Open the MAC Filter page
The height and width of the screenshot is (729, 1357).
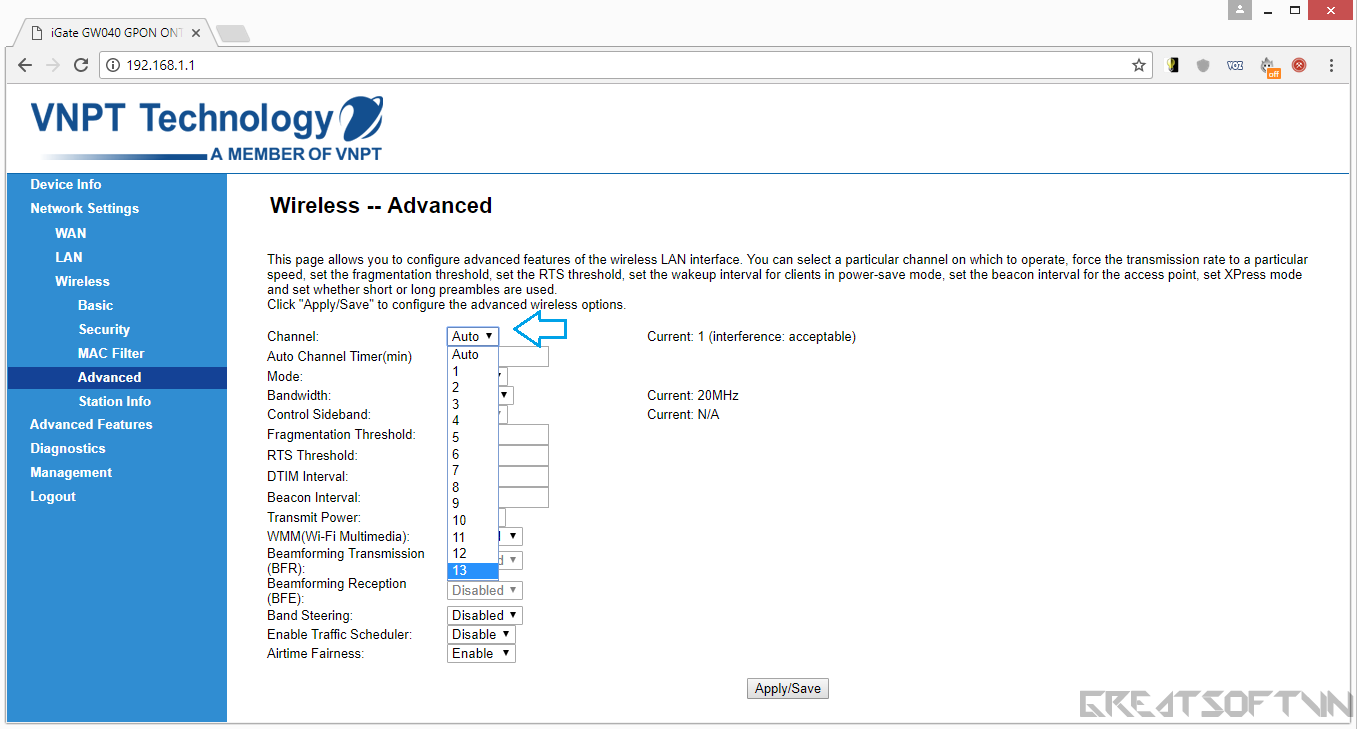111,353
